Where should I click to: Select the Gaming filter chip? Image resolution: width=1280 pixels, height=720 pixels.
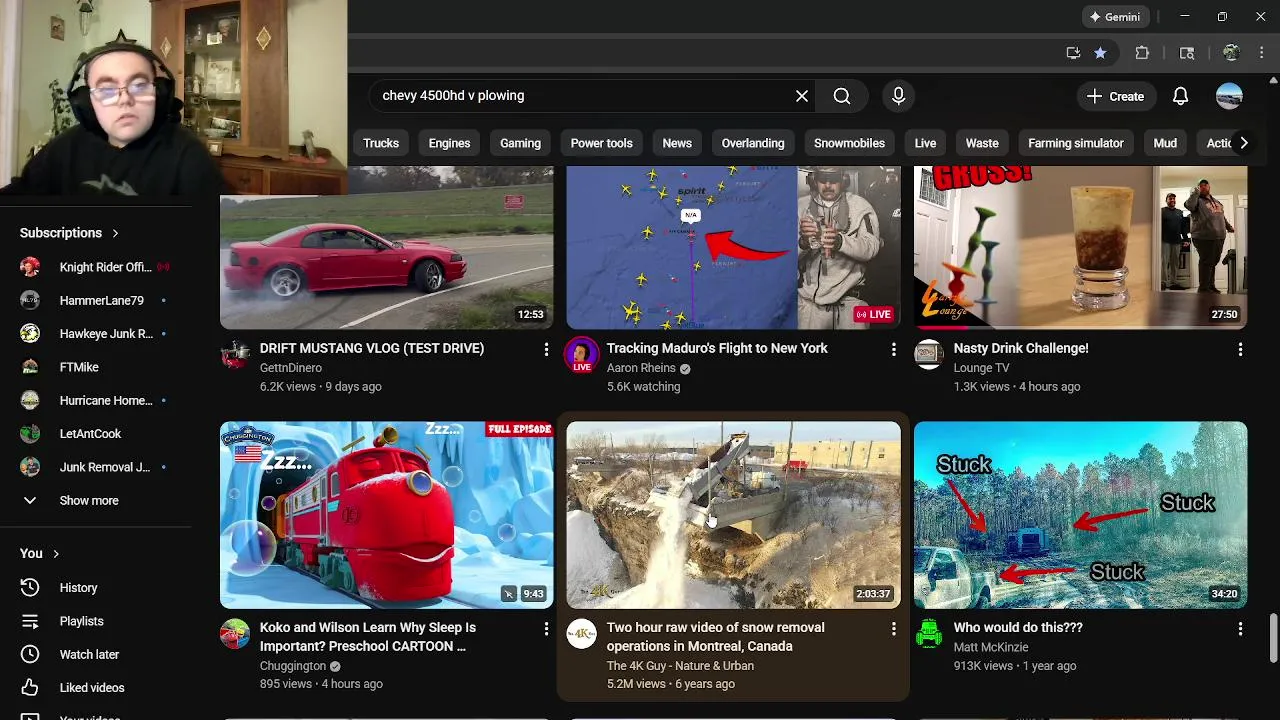[x=520, y=143]
